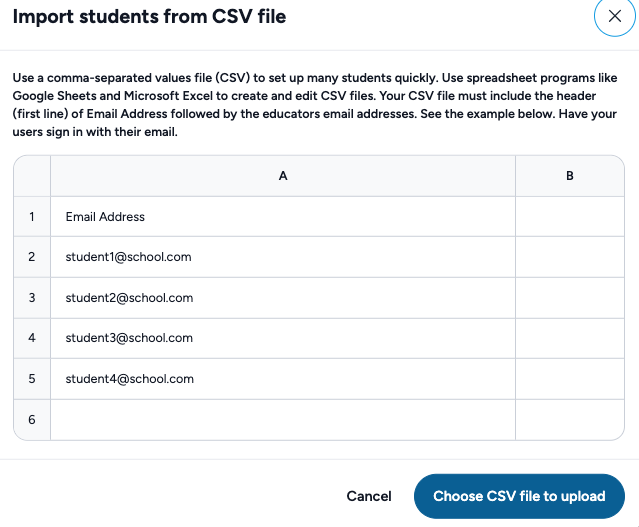Click row number 4 header
The height and width of the screenshot is (527, 639).
(x=32, y=338)
